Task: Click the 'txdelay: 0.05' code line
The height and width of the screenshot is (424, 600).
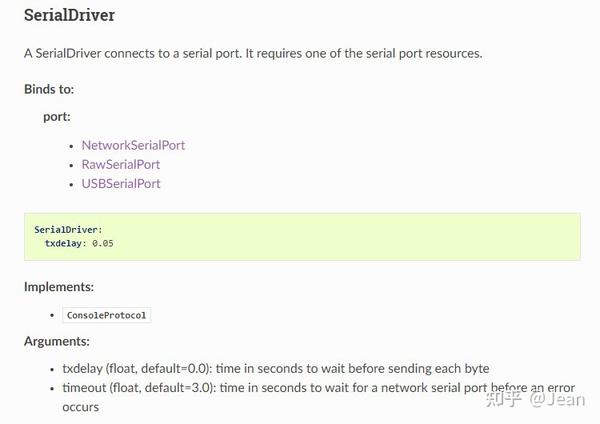Action: click(79, 243)
